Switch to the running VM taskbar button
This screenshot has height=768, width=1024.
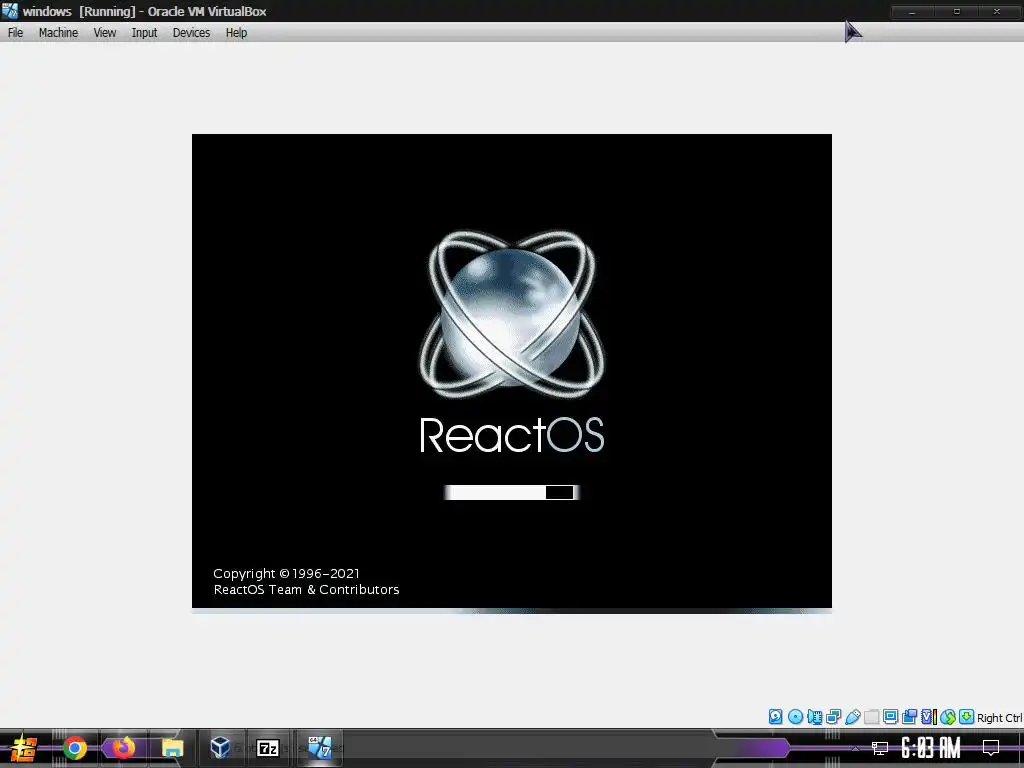319,748
